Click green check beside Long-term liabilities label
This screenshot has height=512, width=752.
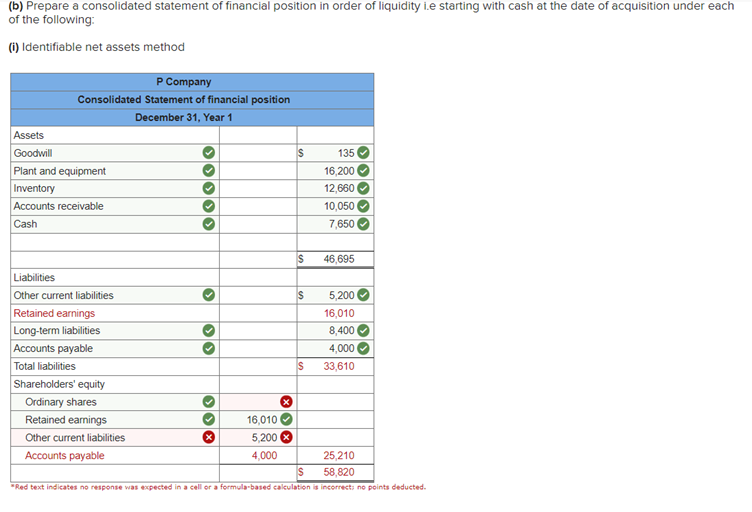click(x=209, y=330)
